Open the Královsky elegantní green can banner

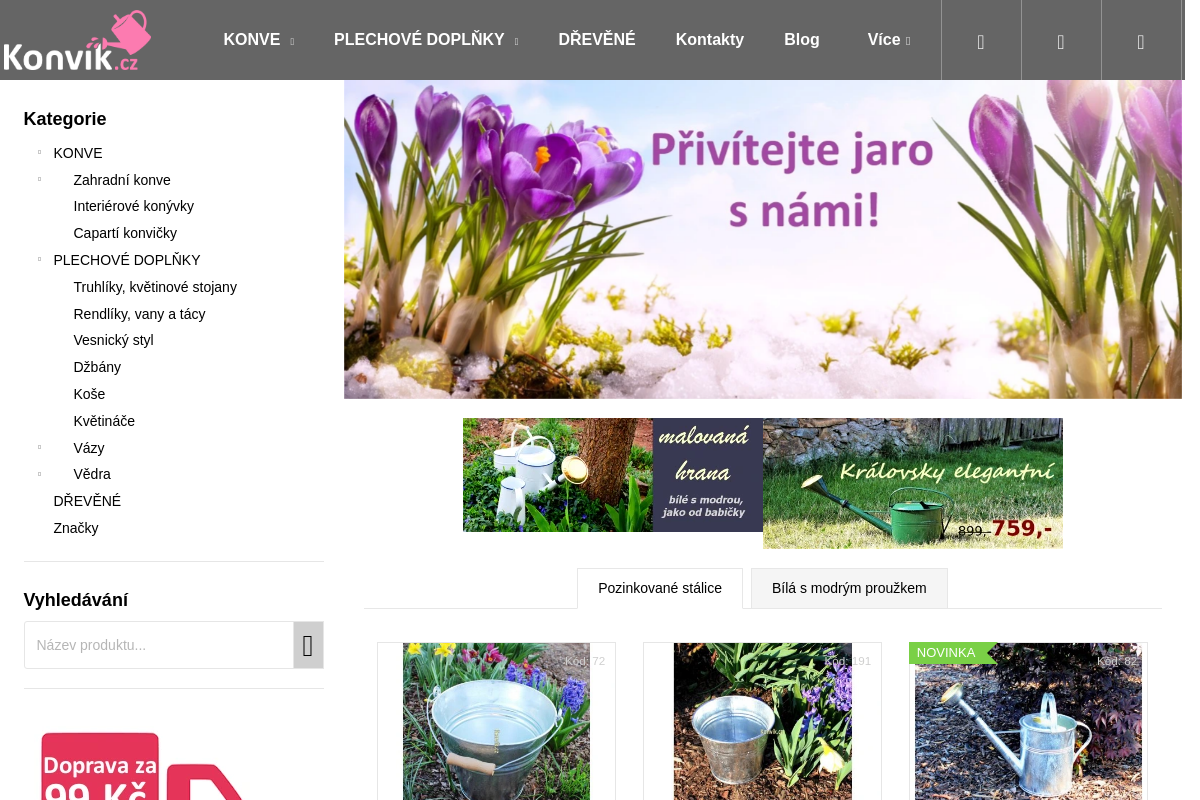click(912, 483)
